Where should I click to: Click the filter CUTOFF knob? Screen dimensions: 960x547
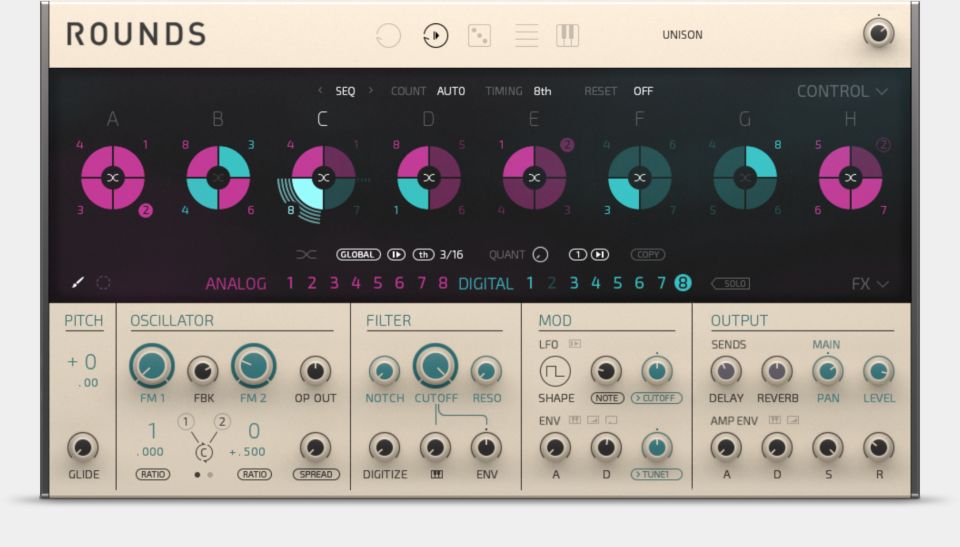tap(435, 367)
